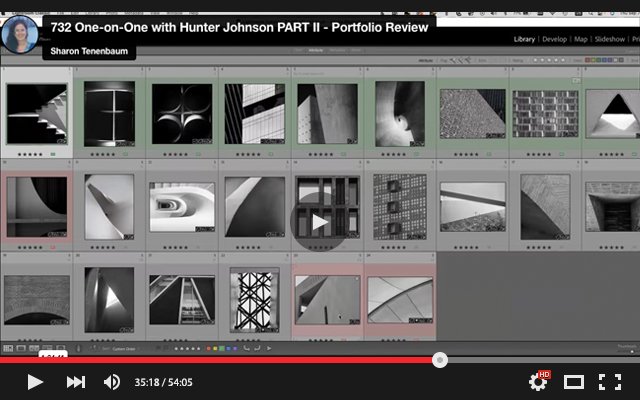
Task: Rotate photo left icon in toolbar
Action: coord(246,348)
